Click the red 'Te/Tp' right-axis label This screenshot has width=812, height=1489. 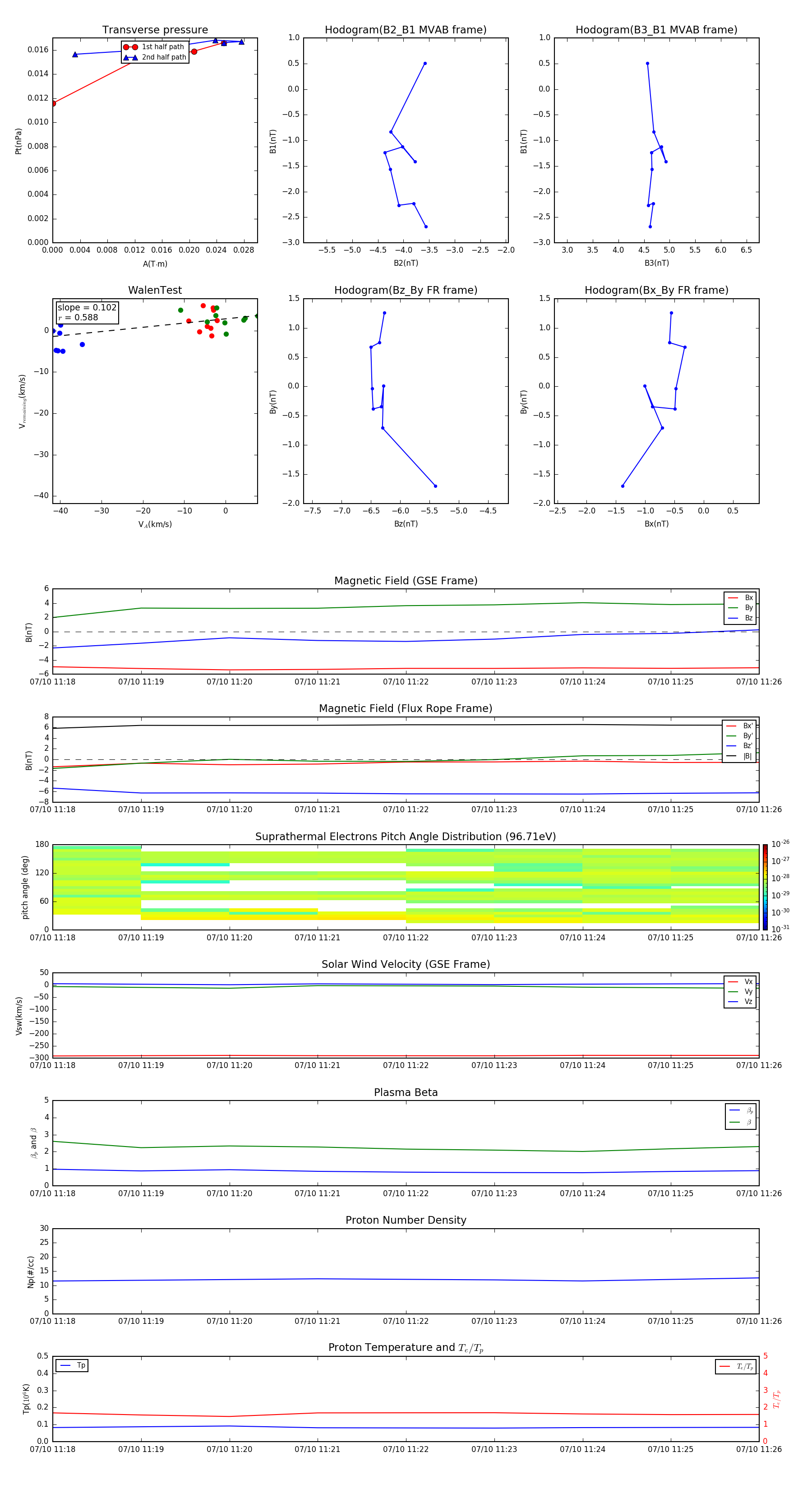pyautogui.click(x=776, y=1399)
